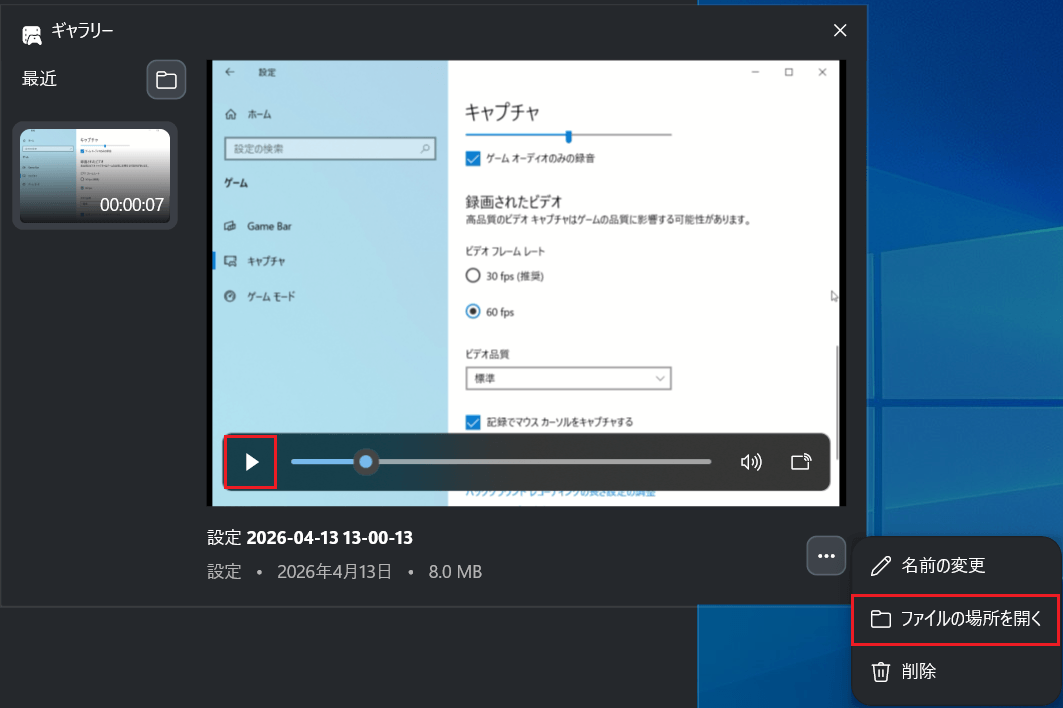Open the folder icon beside 最近
The width and height of the screenshot is (1063, 708).
[166, 79]
